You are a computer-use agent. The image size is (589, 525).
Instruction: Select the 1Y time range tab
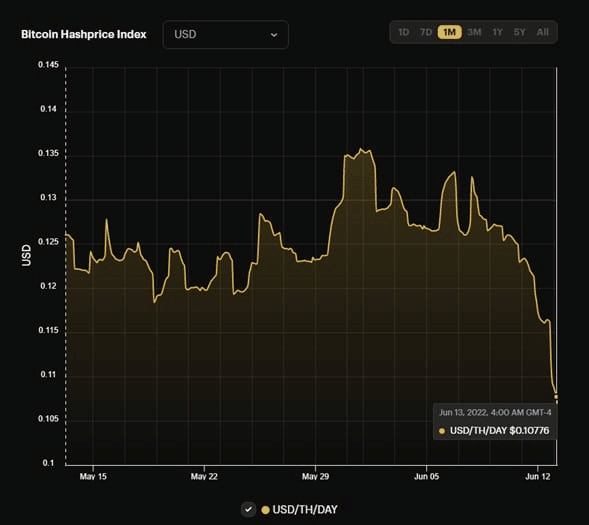click(x=497, y=32)
